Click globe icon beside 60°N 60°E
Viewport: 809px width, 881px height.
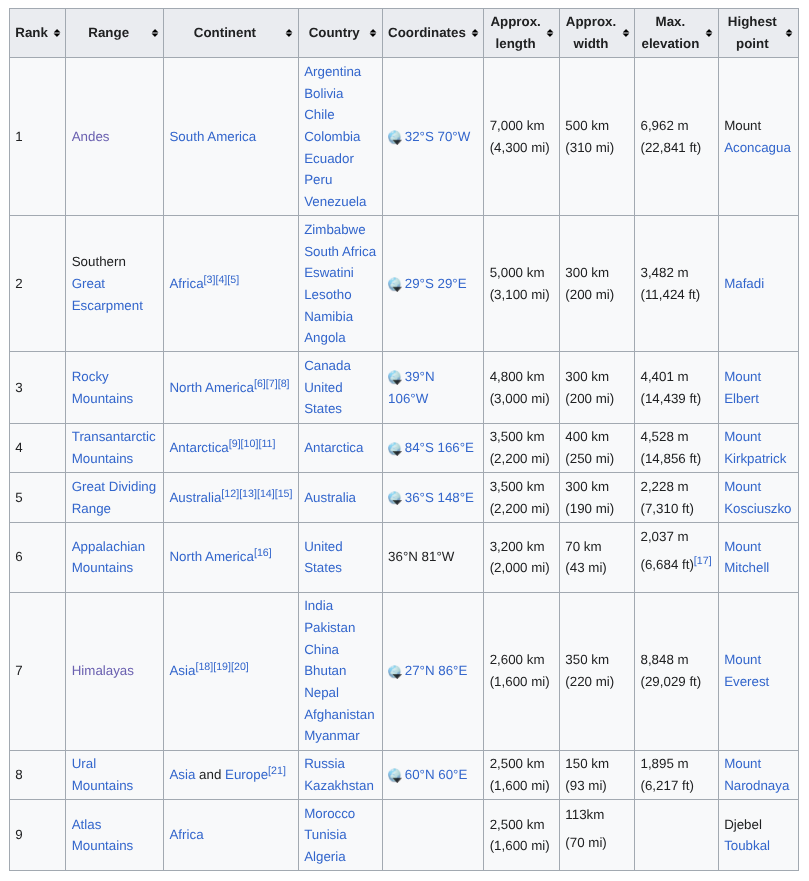tap(395, 775)
